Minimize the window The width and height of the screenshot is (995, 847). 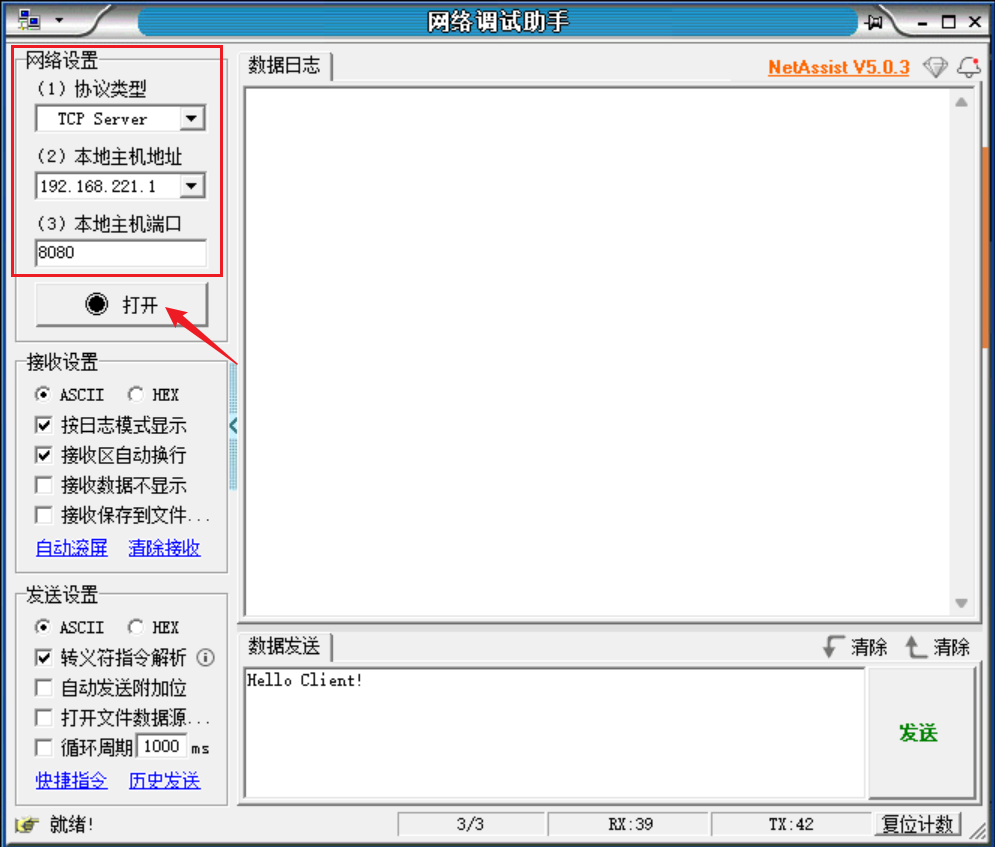pos(923,23)
